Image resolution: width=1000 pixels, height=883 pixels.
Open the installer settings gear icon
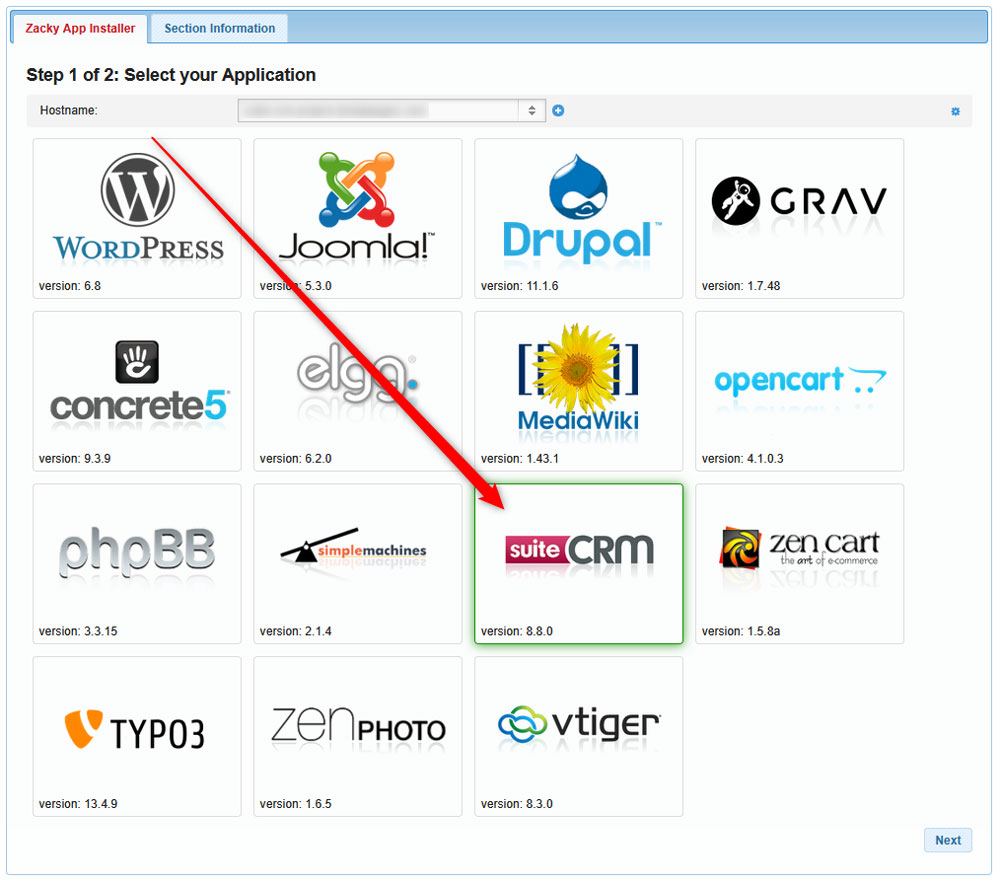pyautogui.click(x=955, y=111)
